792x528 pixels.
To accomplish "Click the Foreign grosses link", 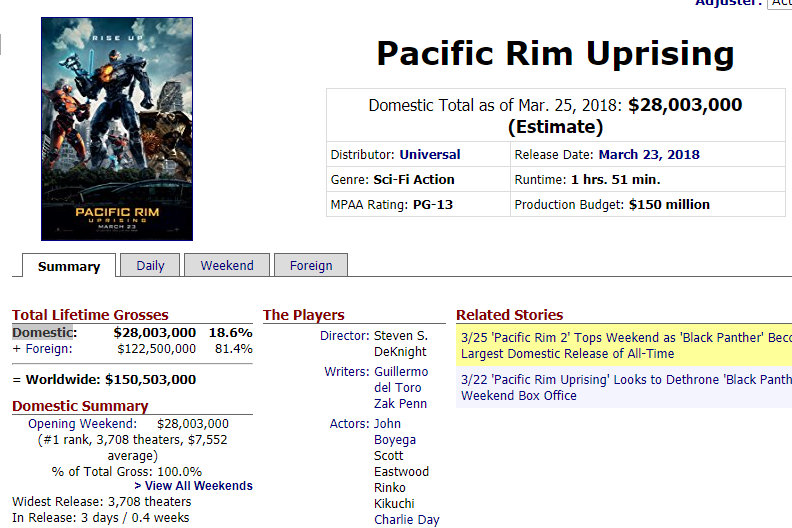I will [49, 349].
